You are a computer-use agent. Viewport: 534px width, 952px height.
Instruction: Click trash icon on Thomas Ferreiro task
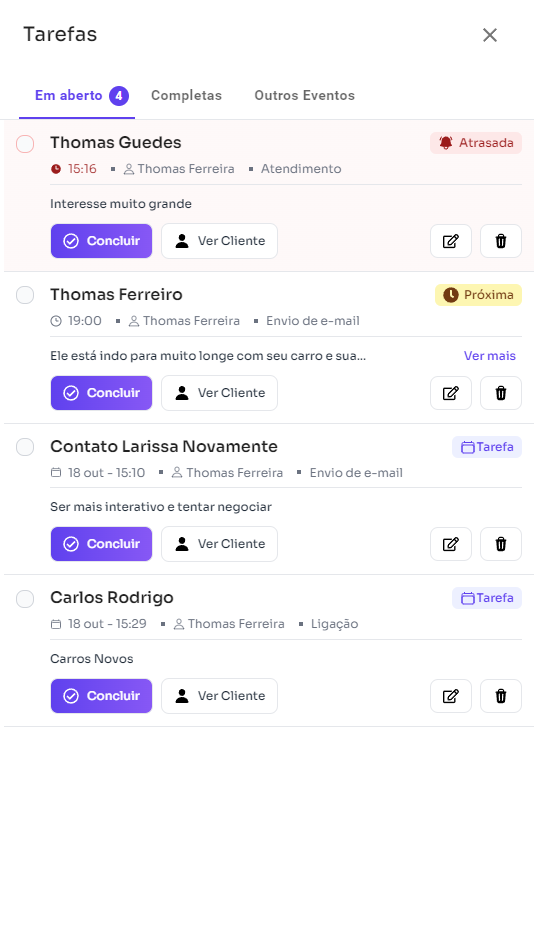tap(501, 393)
